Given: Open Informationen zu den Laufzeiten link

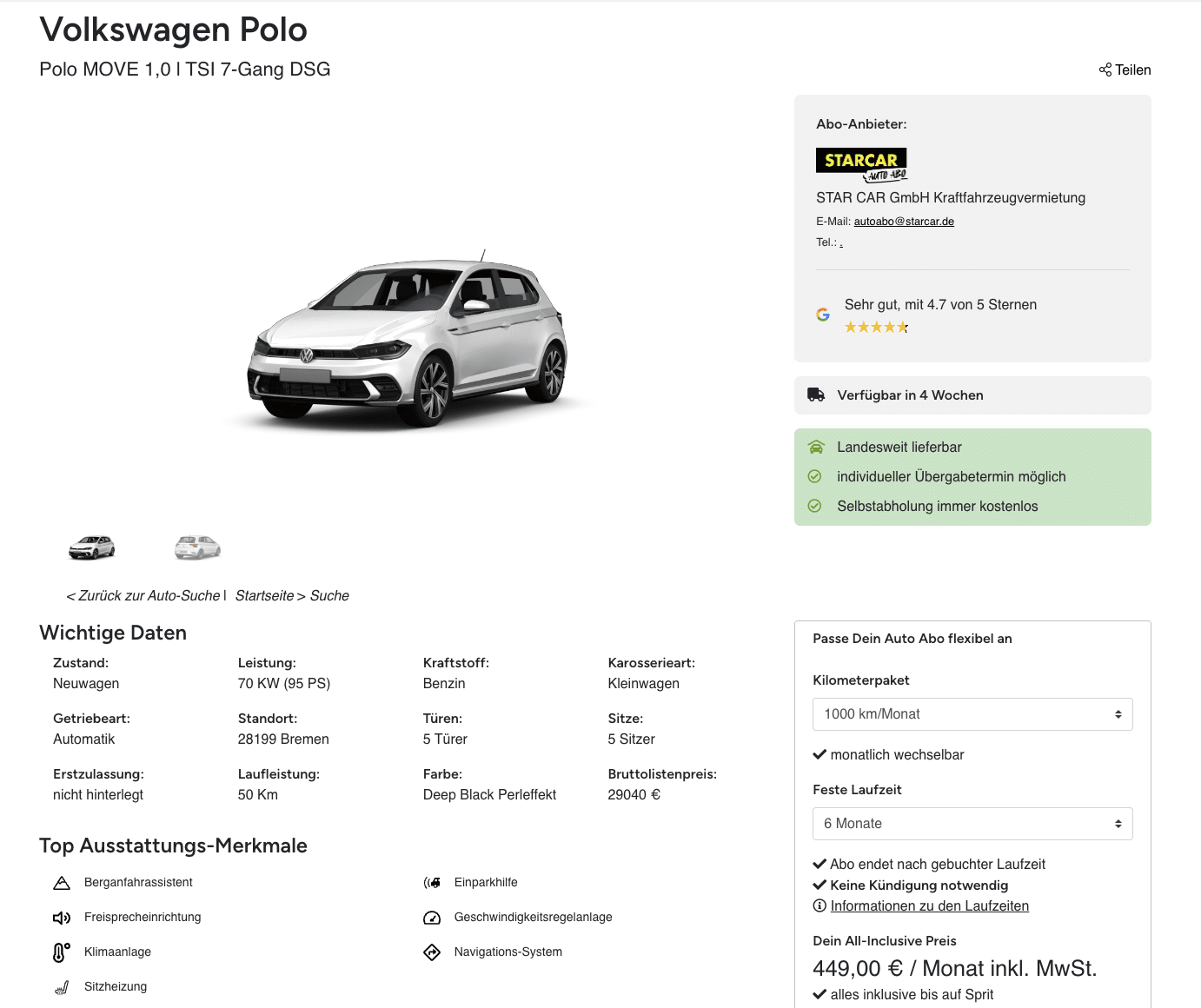Looking at the screenshot, I should (x=930, y=906).
